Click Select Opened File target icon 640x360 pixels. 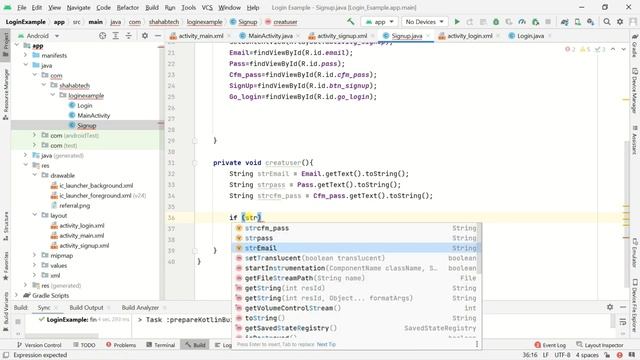102,36
